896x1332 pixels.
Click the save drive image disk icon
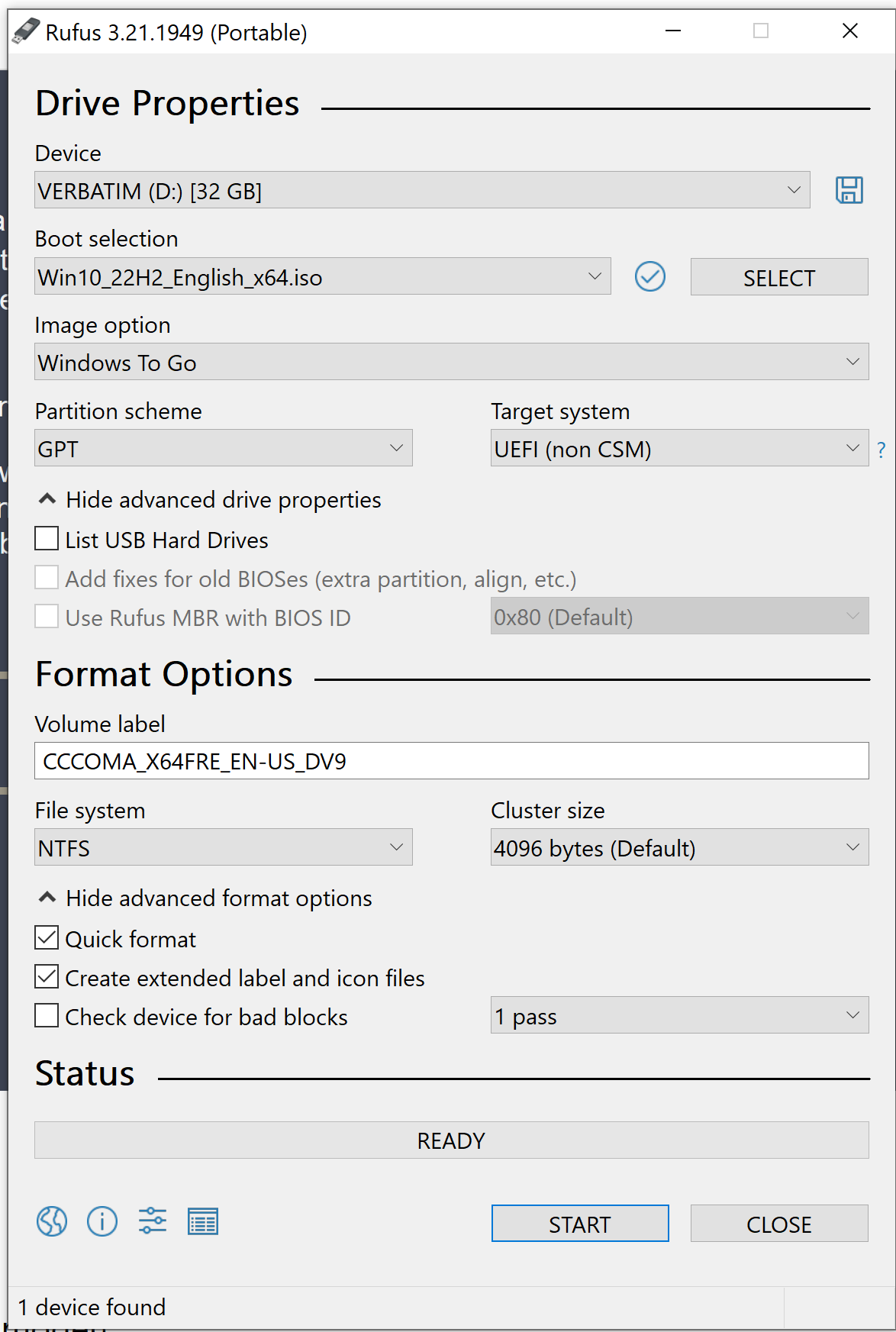click(x=849, y=190)
